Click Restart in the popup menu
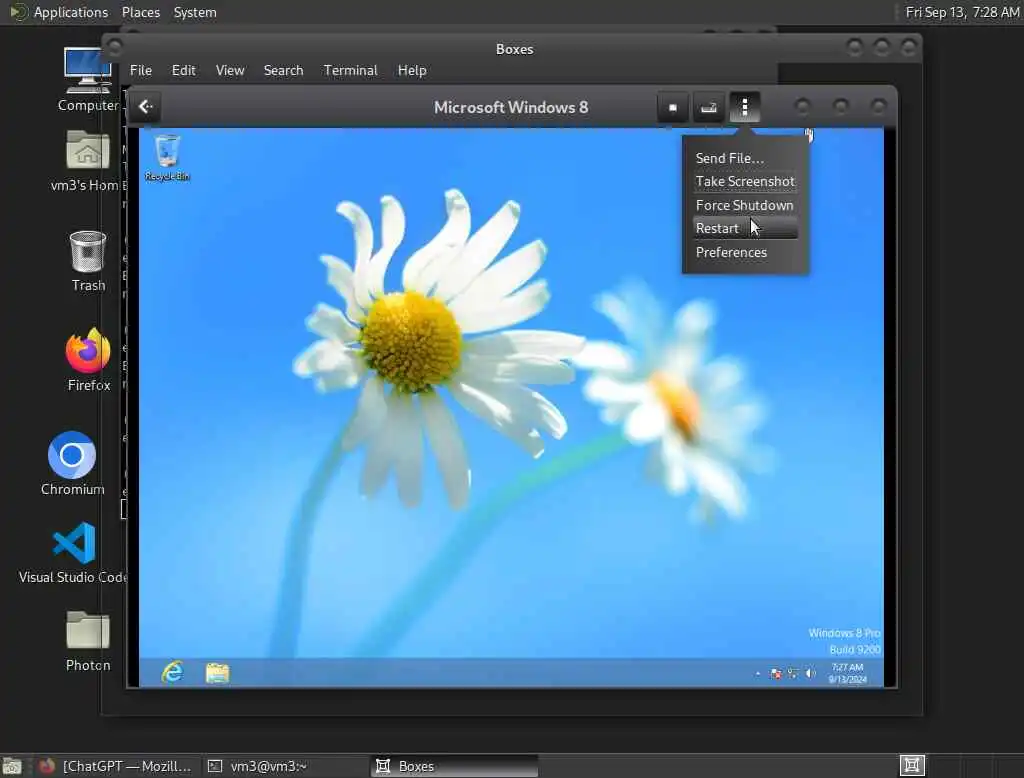1024x778 pixels. point(744,229)
